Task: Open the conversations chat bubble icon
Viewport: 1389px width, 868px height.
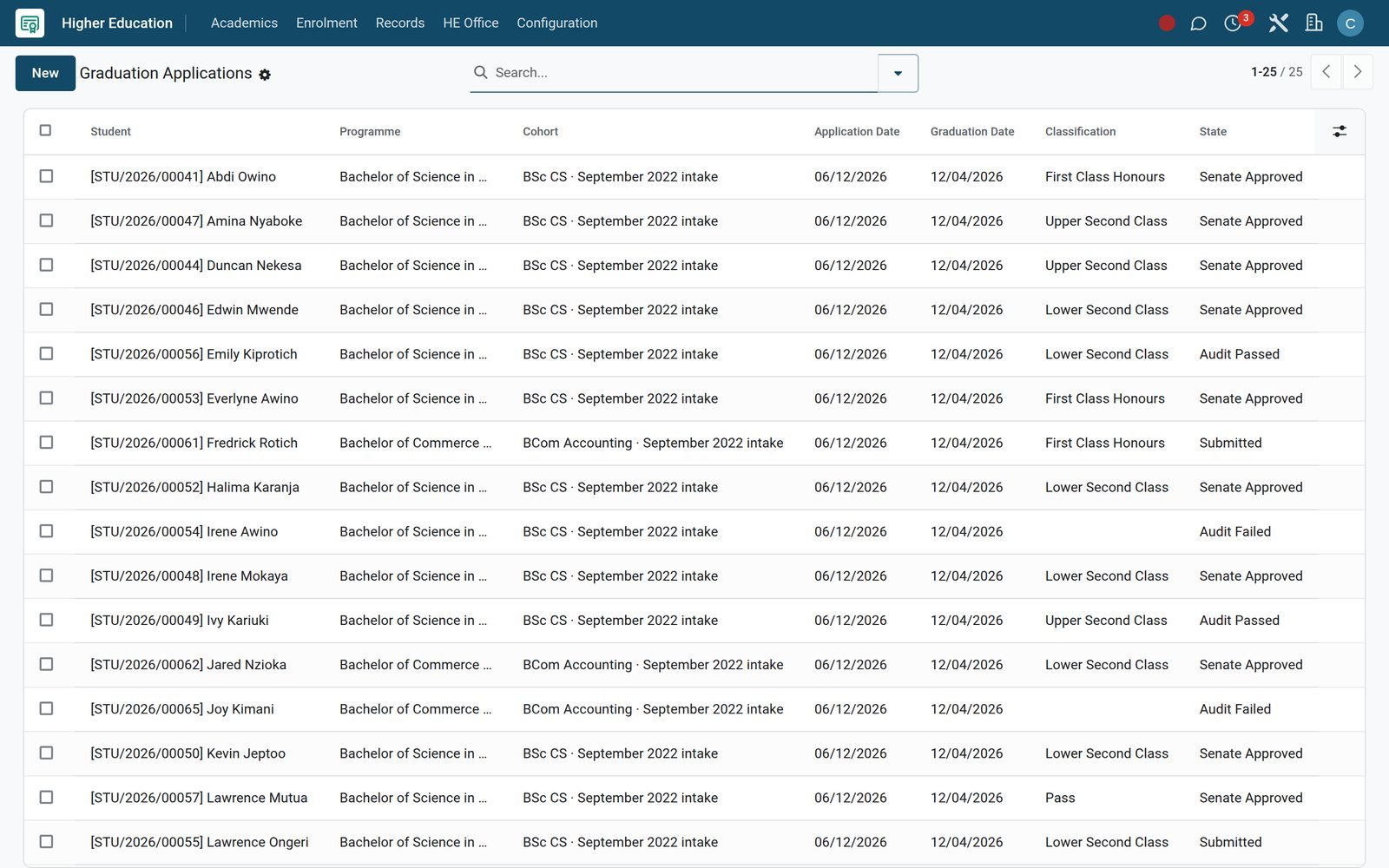Action: coord(1198,23)
